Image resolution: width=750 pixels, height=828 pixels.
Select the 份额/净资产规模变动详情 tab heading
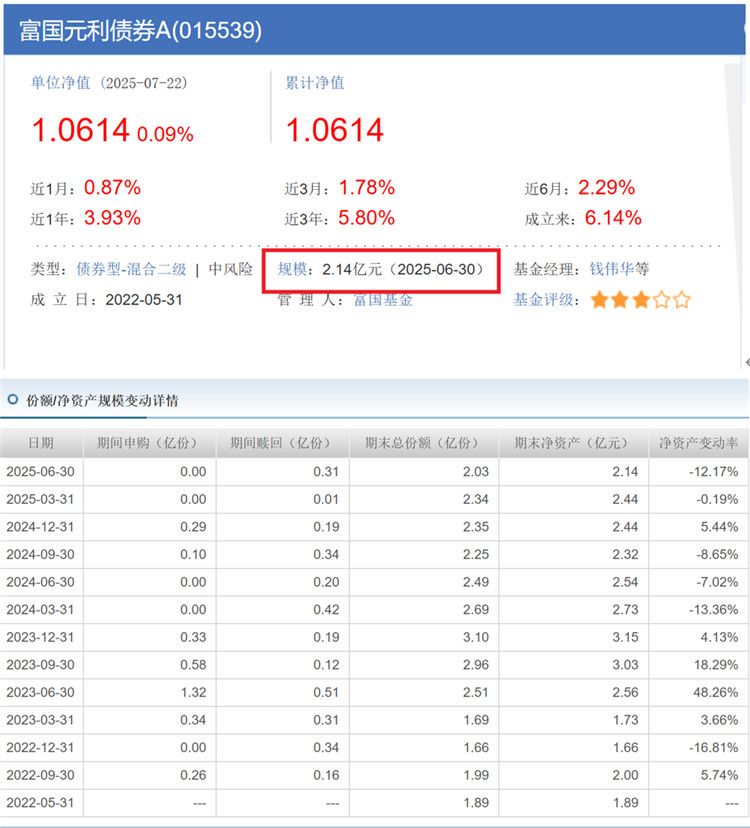(102, 401)
